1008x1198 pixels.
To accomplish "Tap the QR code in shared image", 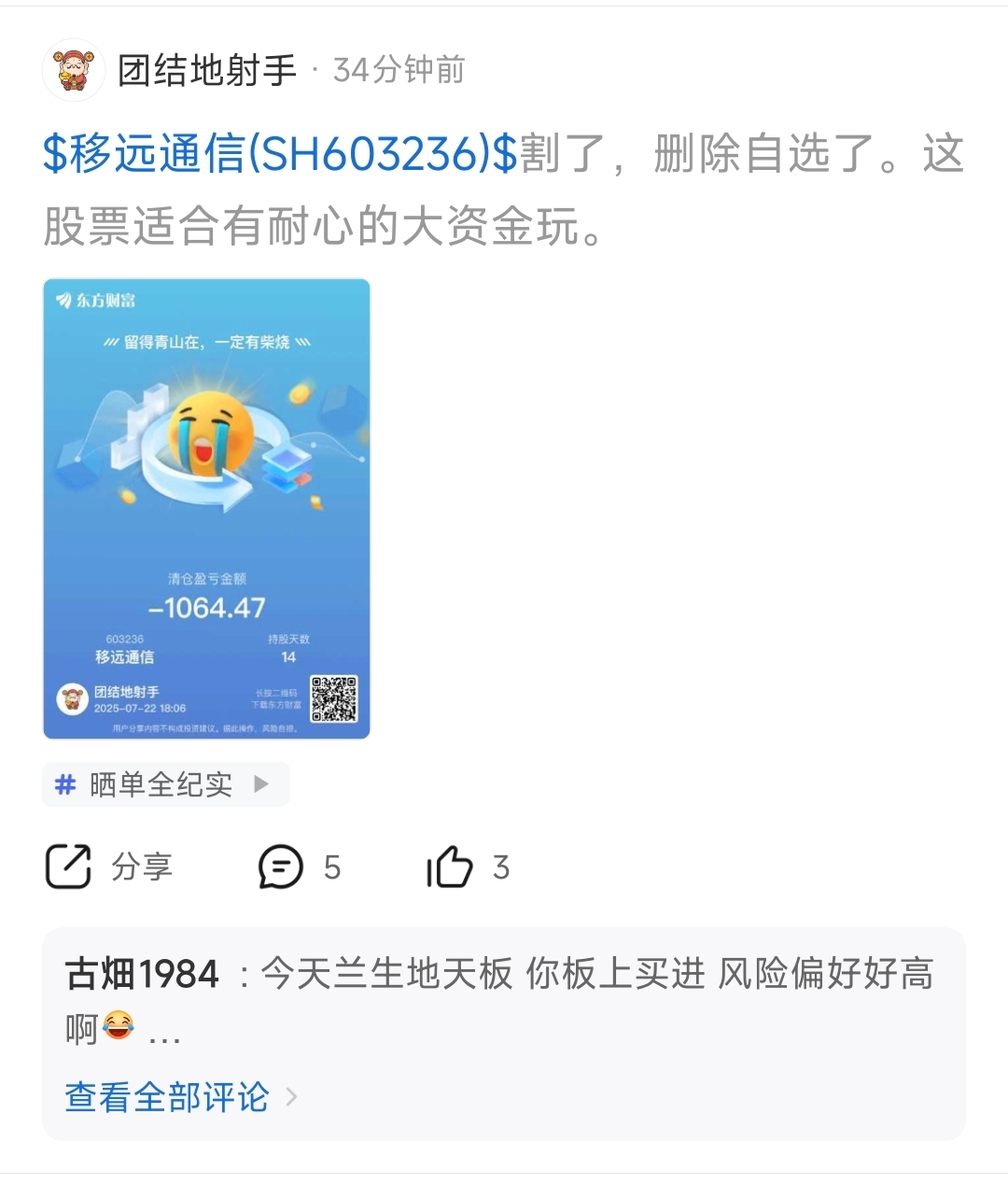I will pos(333,699).
